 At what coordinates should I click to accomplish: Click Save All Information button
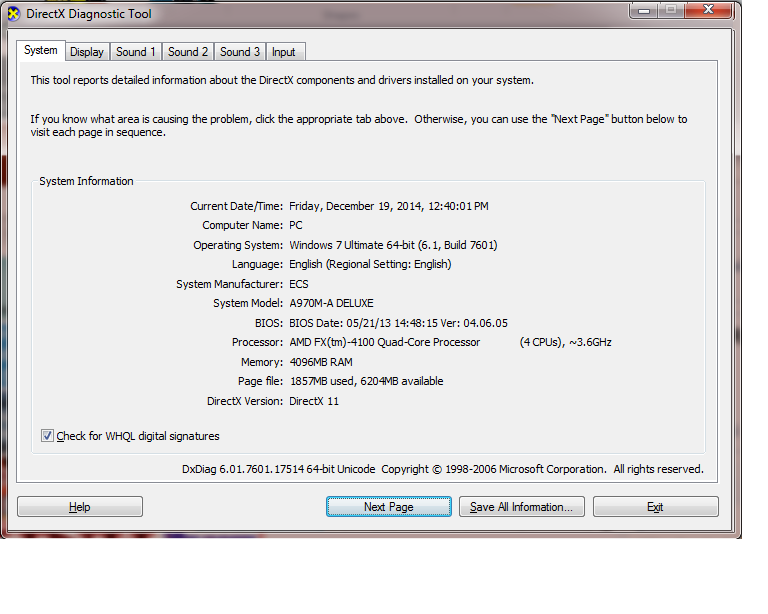point(522,507)
